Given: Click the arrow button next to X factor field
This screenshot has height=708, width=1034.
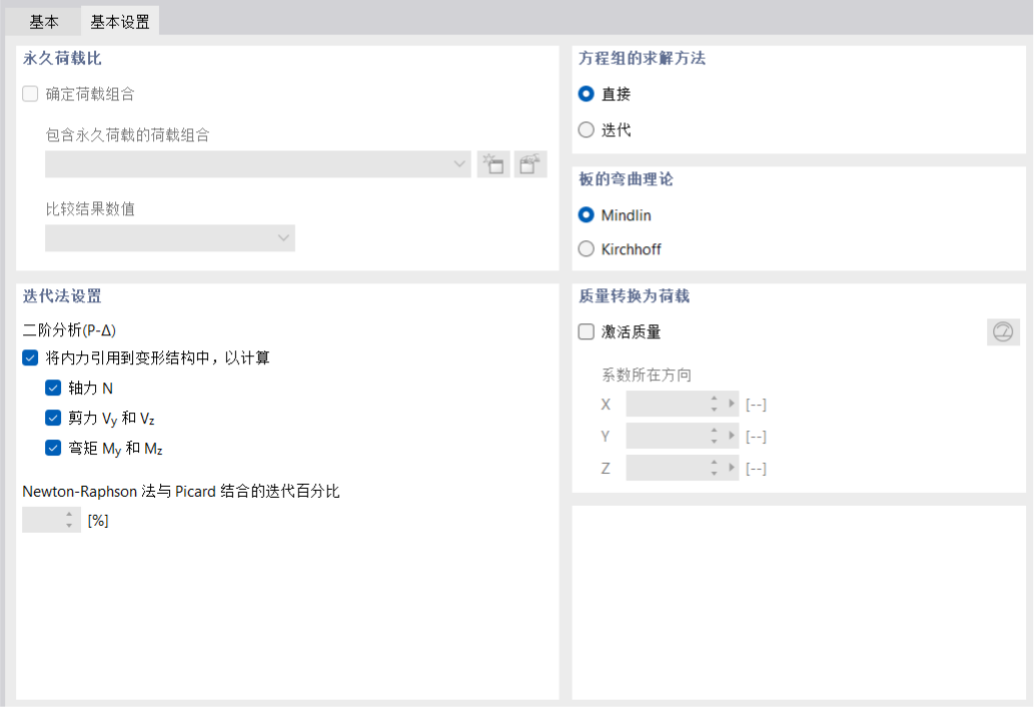Looking at the screenshot, I should click(x=732, y=404).
